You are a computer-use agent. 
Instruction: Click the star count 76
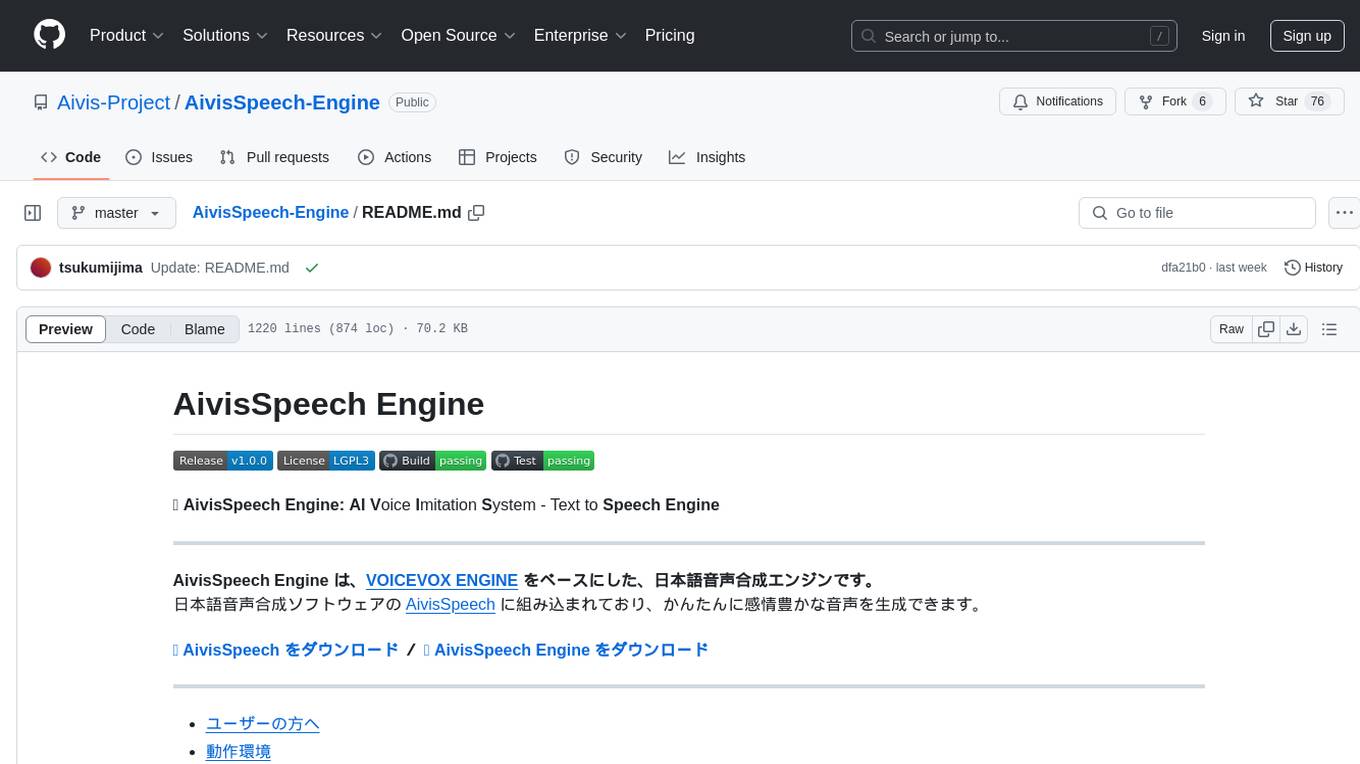1318,101
